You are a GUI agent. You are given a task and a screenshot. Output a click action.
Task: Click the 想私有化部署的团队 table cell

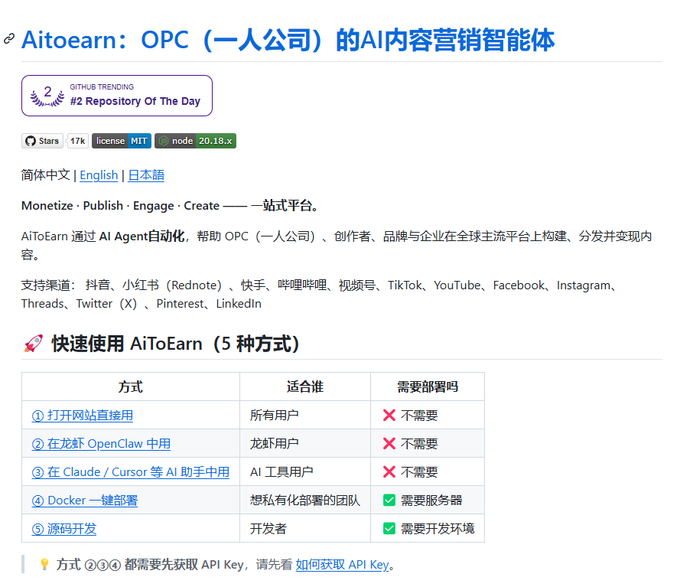[x=305, y=500]
